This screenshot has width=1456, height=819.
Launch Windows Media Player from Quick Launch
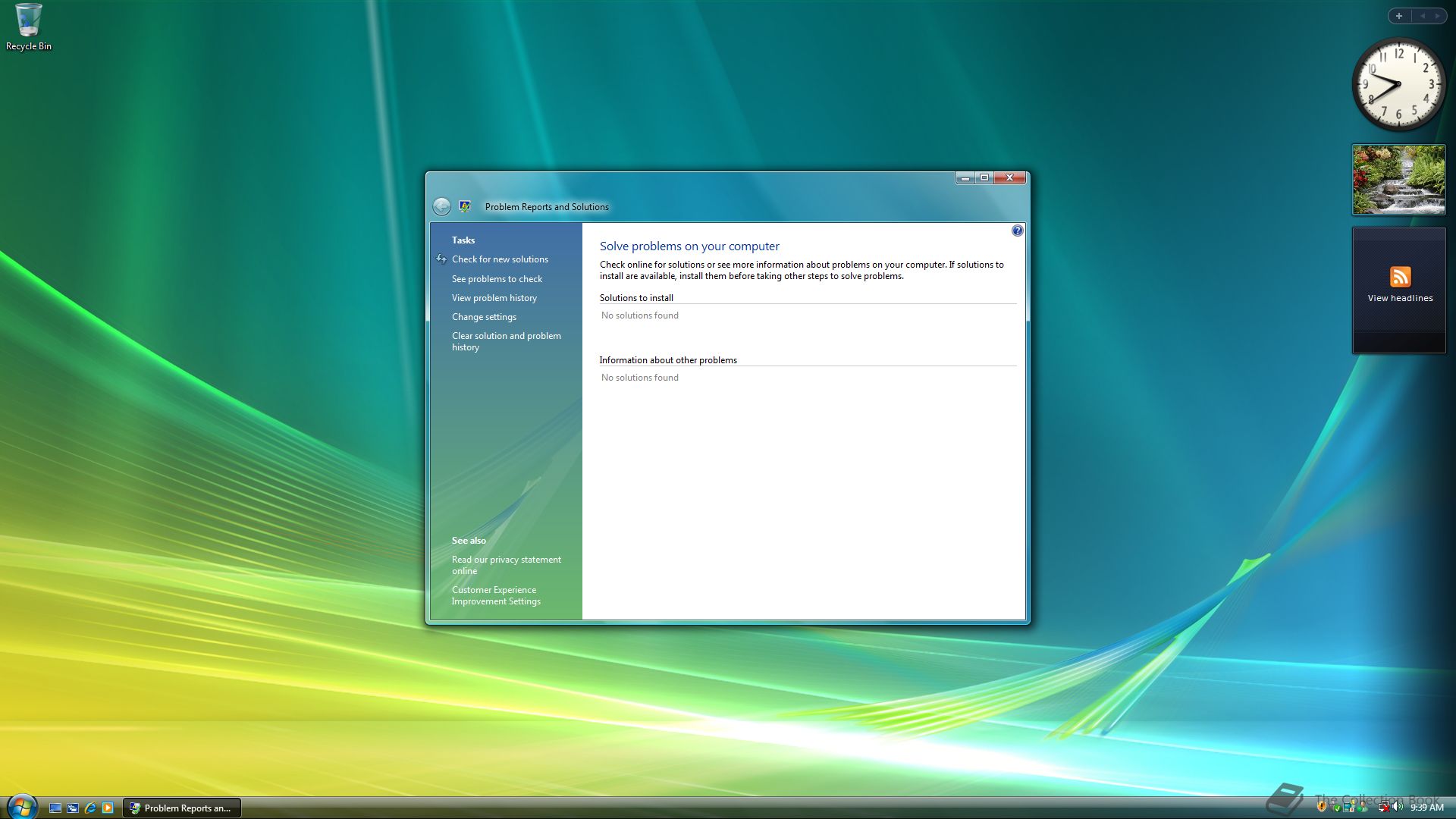[108, 808]
